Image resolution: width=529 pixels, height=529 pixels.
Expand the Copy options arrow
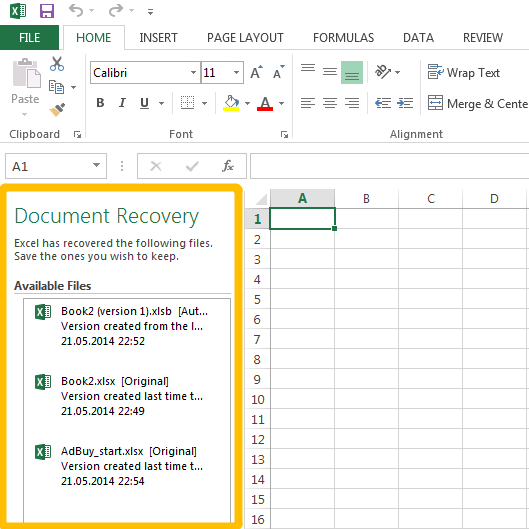(74, 87)
